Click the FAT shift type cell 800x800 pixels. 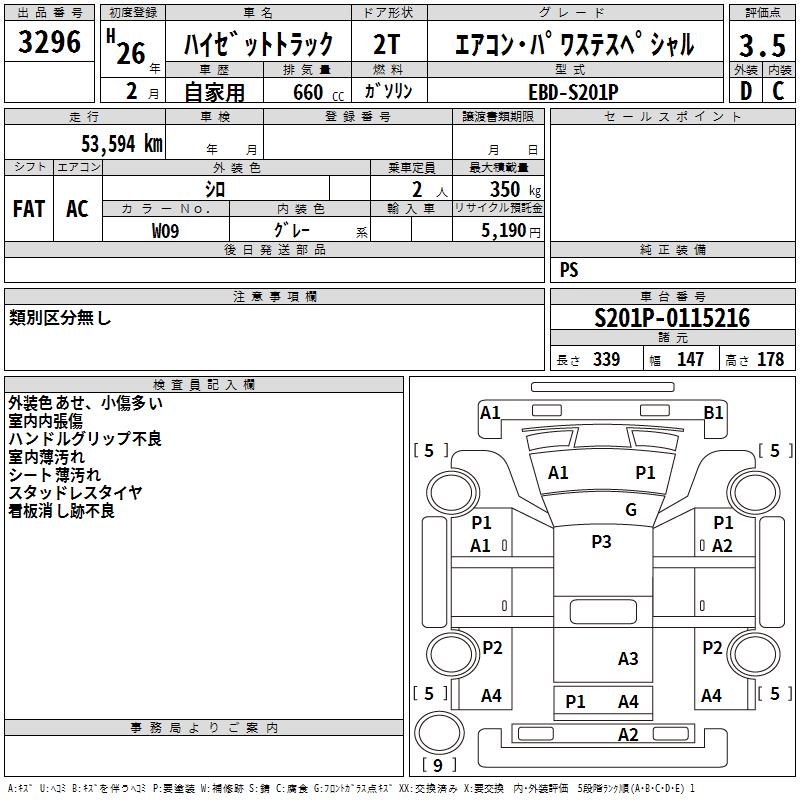29,208
